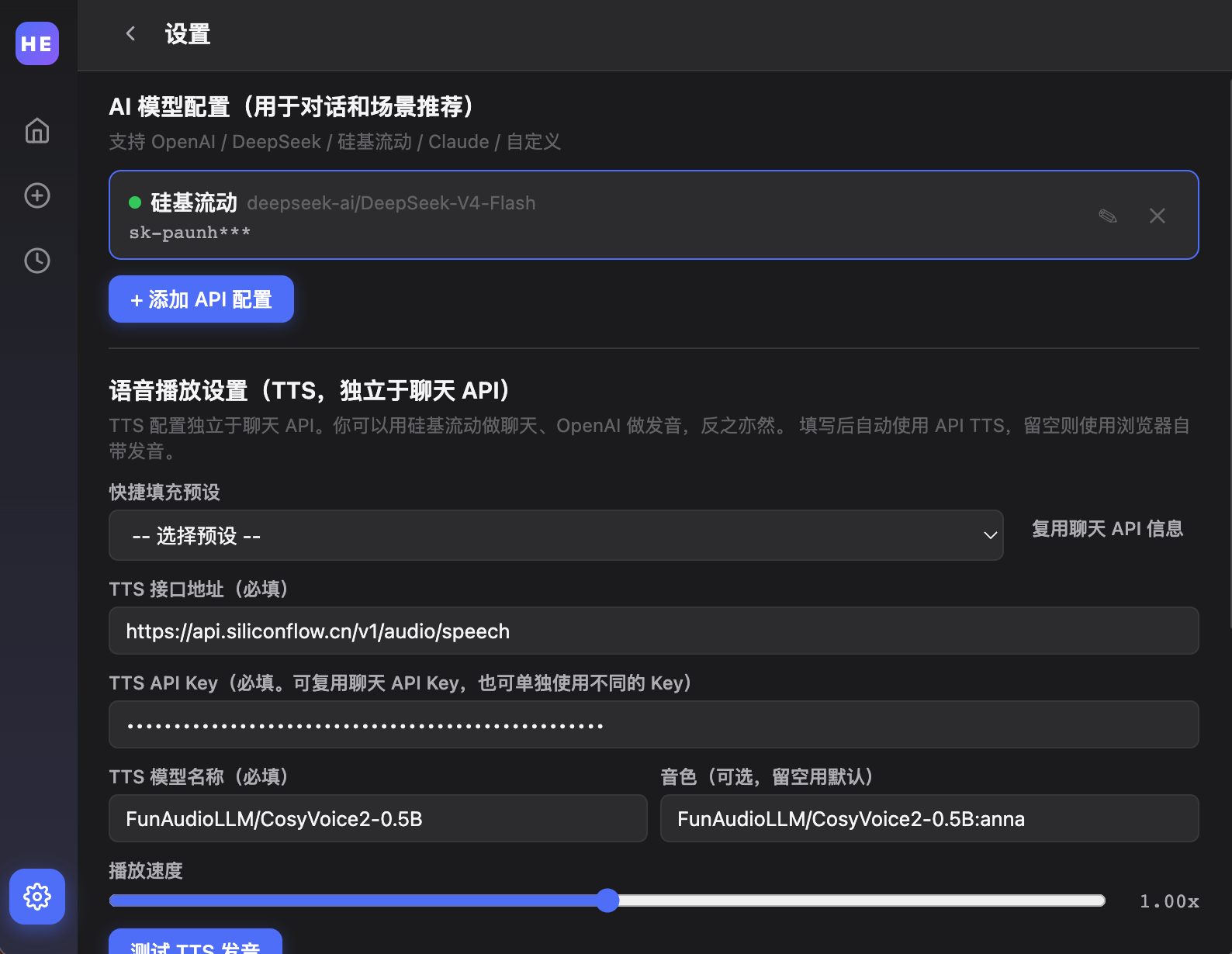Image resolution: width=1232 pixels, height=954 pixels.
Task: Focus the TTS 模型名称 field
Action: click(x=378, y=818)
